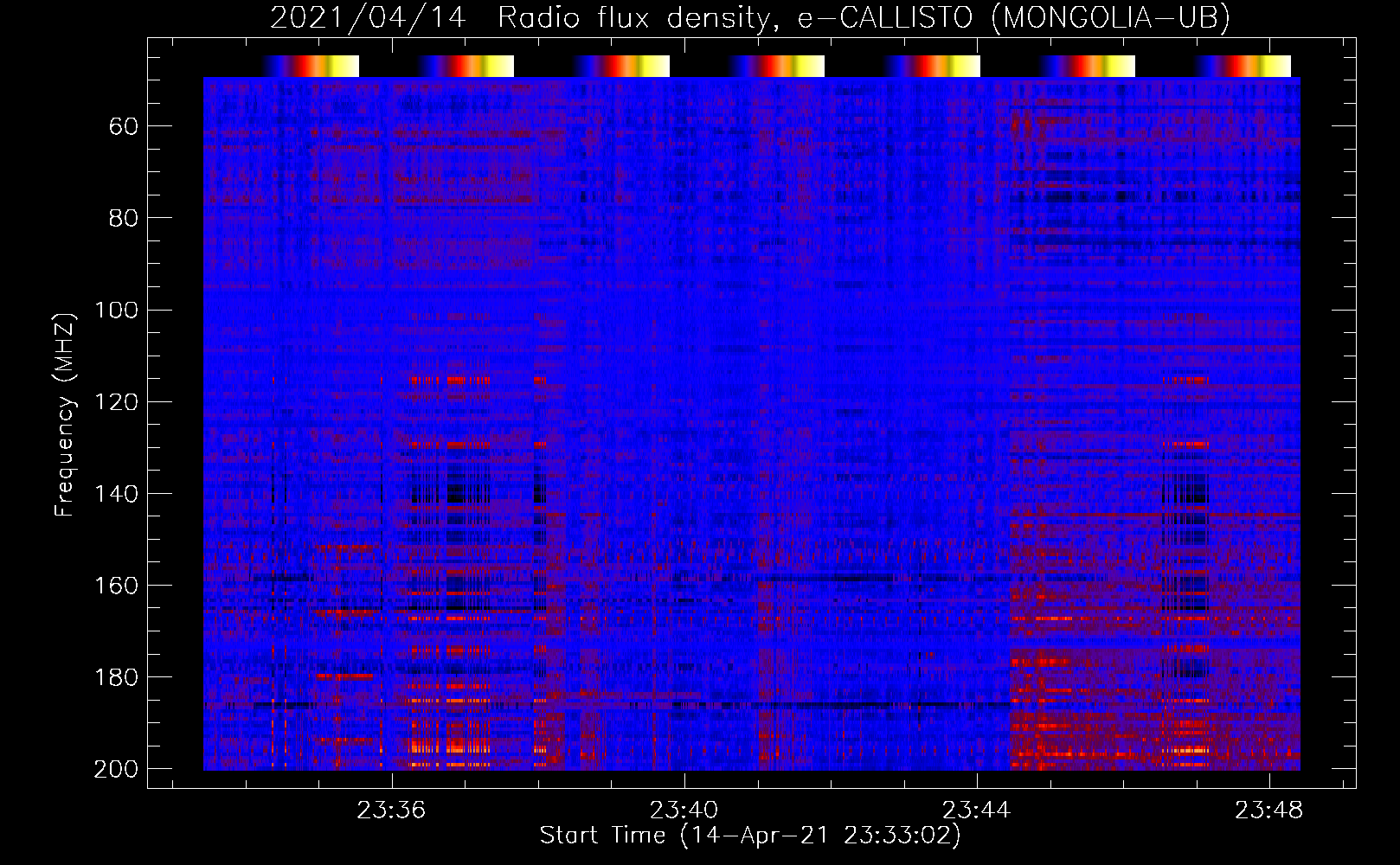Select the 140 MHz tick label
The width and height of the screenshot is (1400, 865).
click(x=116, y=493)
